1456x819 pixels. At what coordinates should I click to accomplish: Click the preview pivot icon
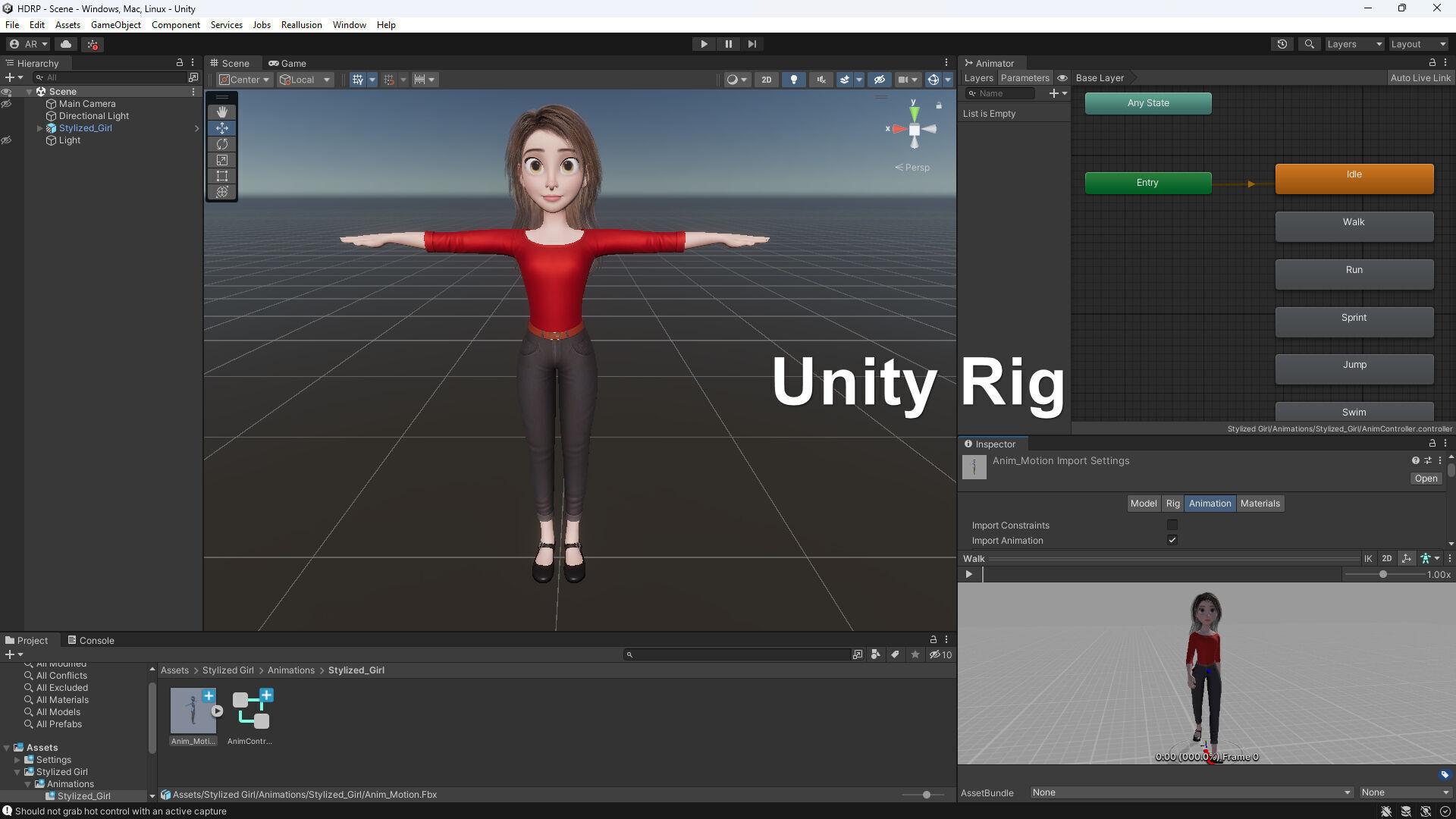tap(1407, 558)
